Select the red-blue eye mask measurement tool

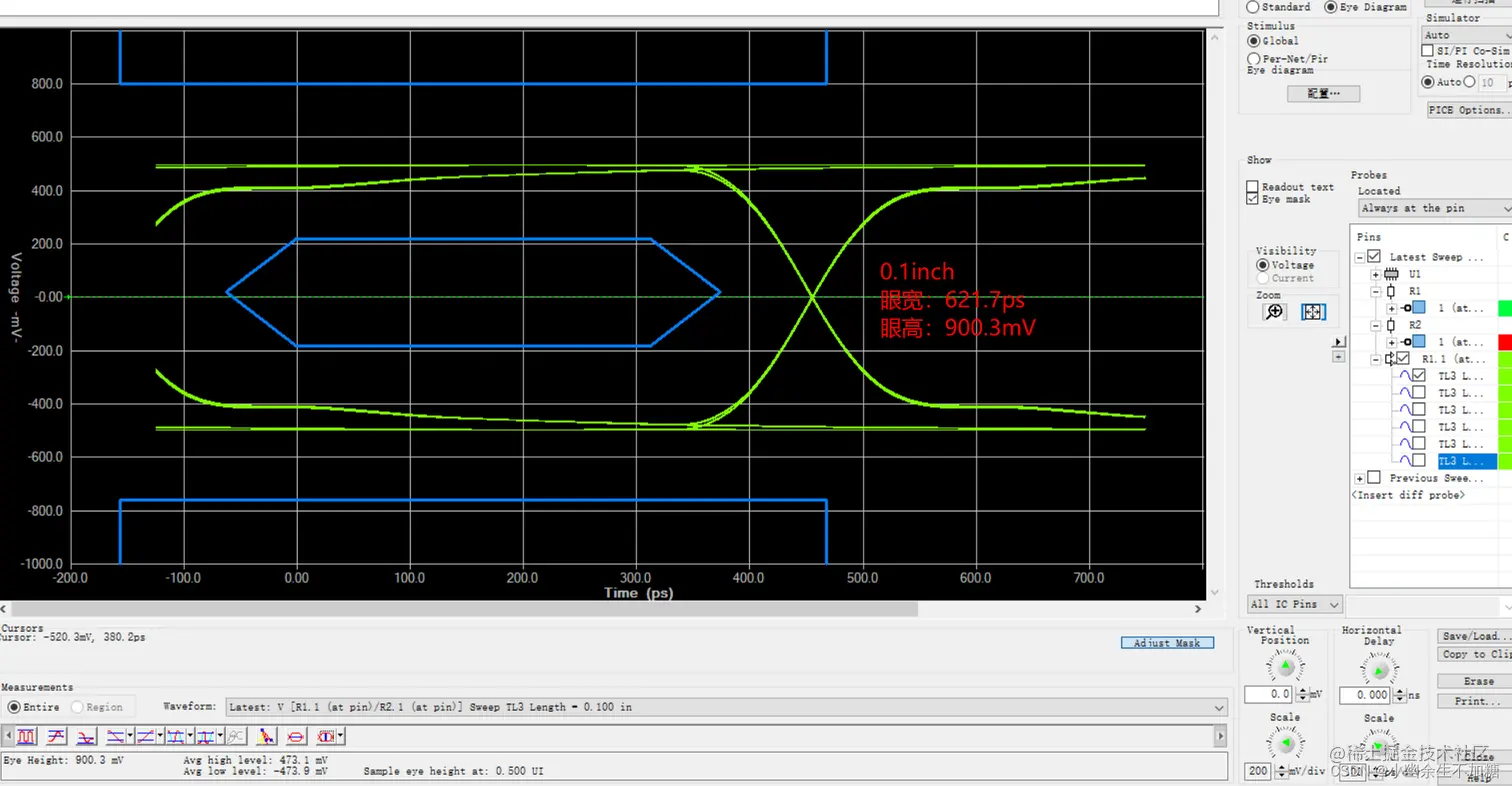click(x=326, y=737)
